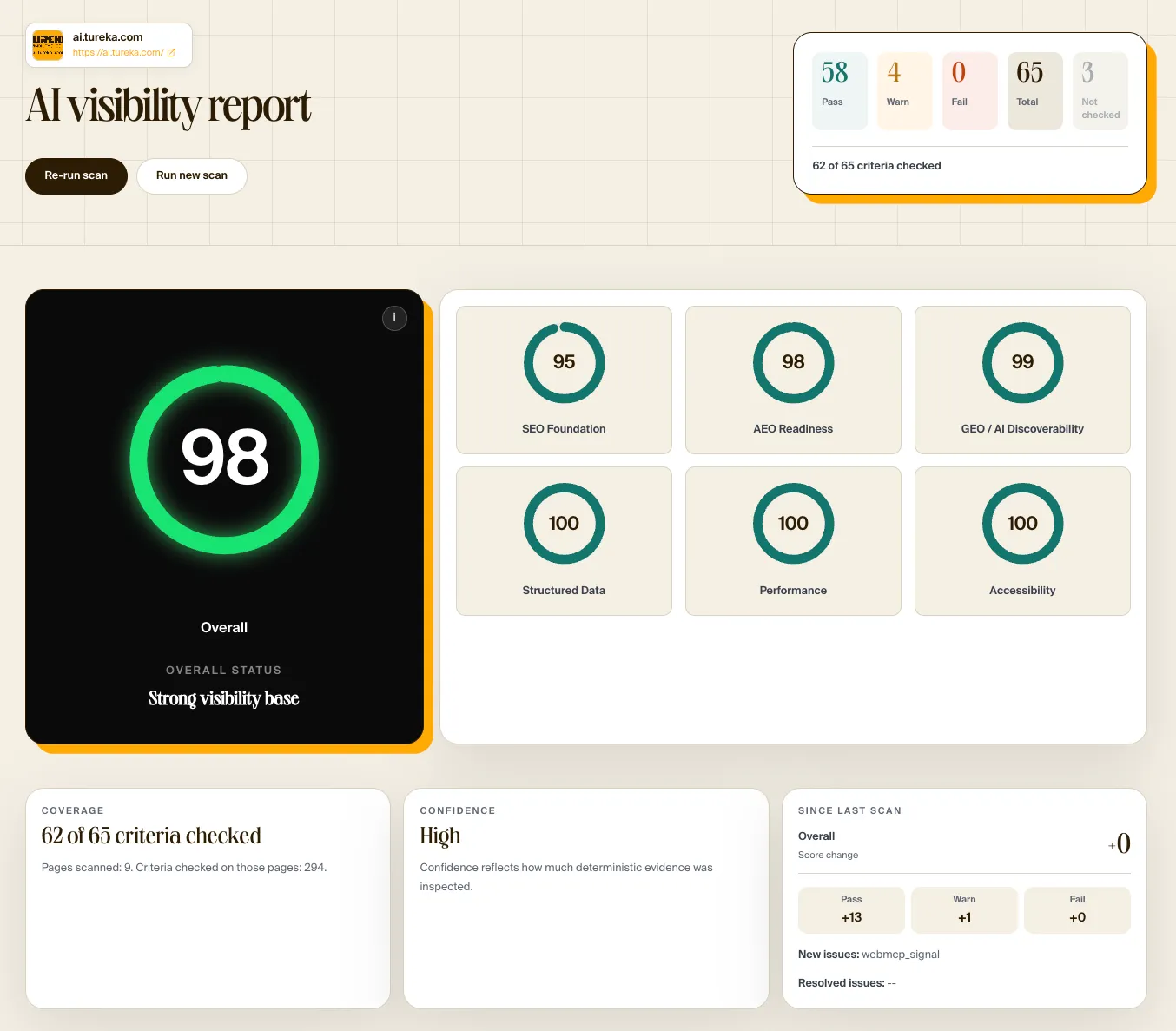
Task: Click the 'Resolved issues: --' line
Action: click(847, 983)
